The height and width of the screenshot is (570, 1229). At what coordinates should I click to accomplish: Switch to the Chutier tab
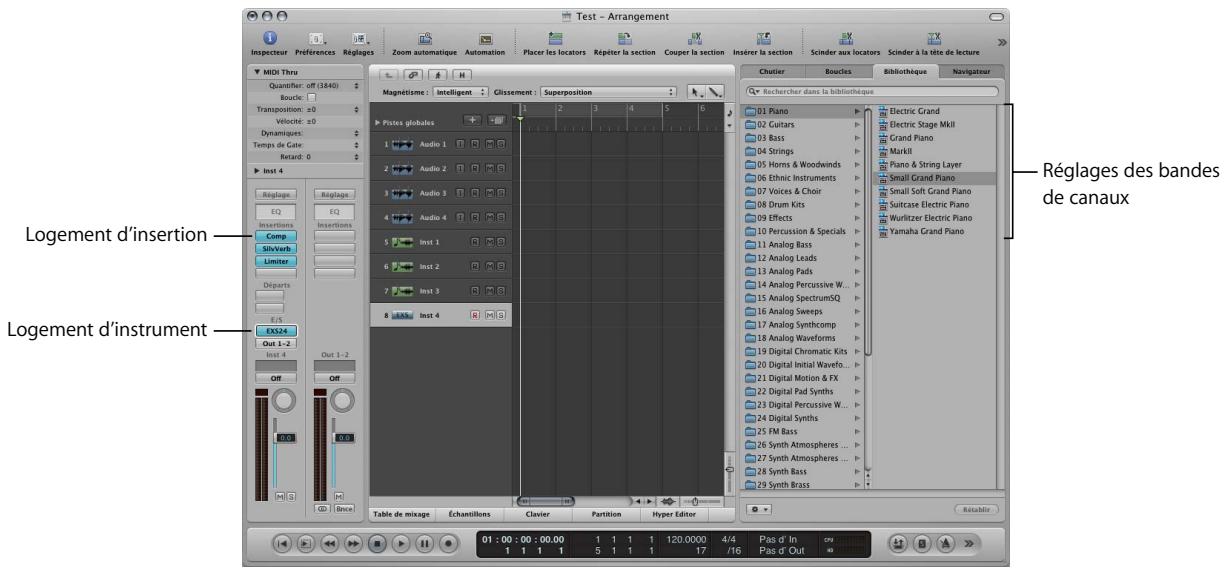tap(772, 73)
